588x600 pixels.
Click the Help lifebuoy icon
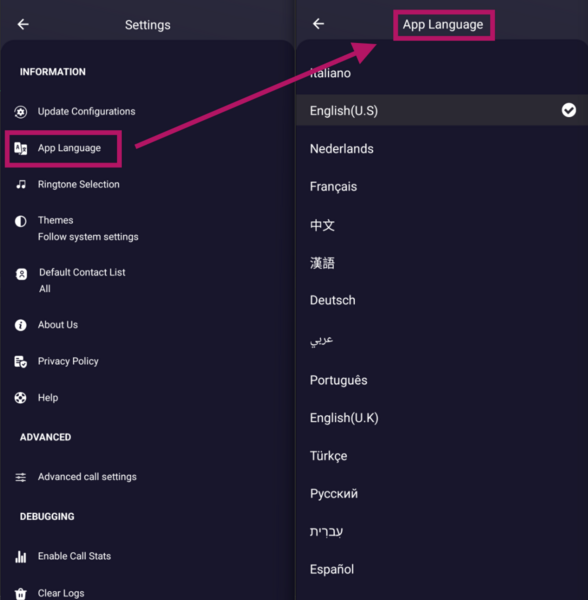[21, 398]
